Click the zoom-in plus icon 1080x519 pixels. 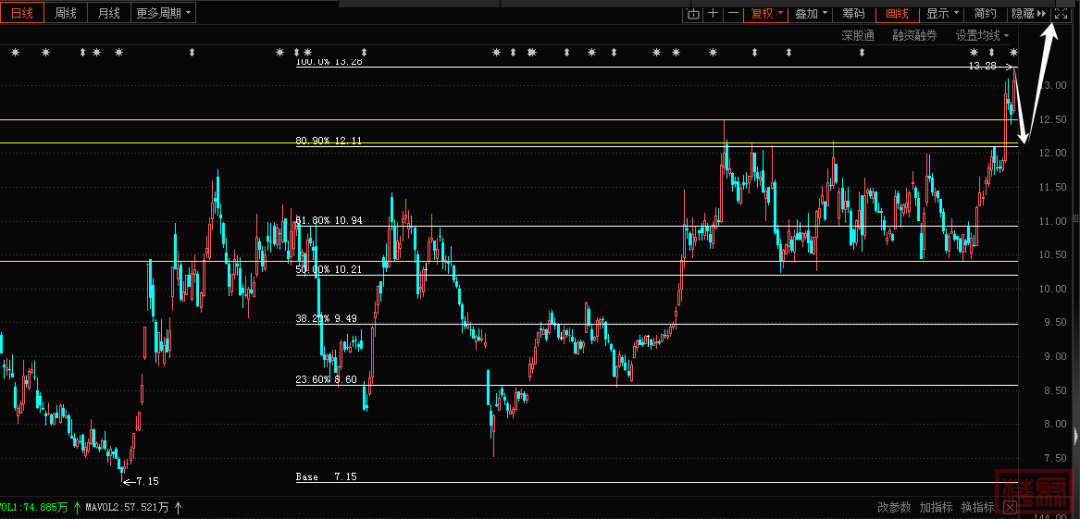click(713, 13)
